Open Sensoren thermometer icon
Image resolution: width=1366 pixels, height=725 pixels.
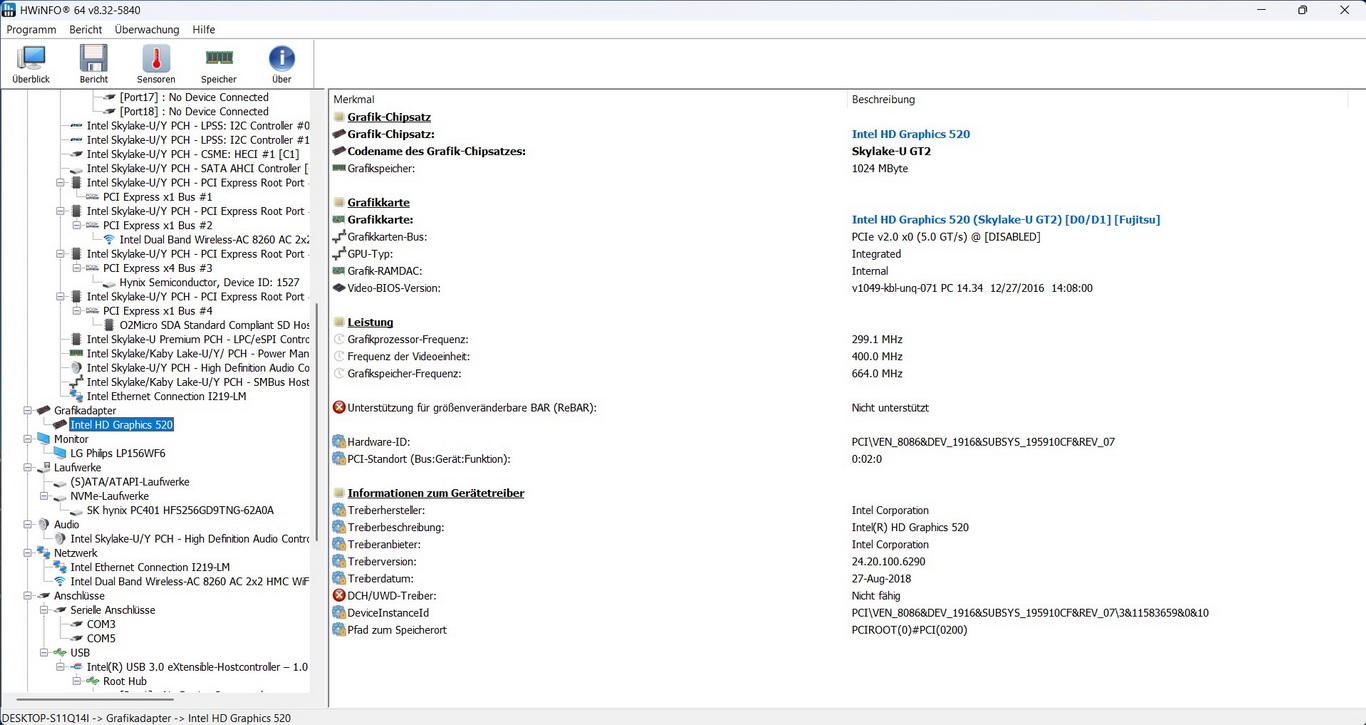156,64
